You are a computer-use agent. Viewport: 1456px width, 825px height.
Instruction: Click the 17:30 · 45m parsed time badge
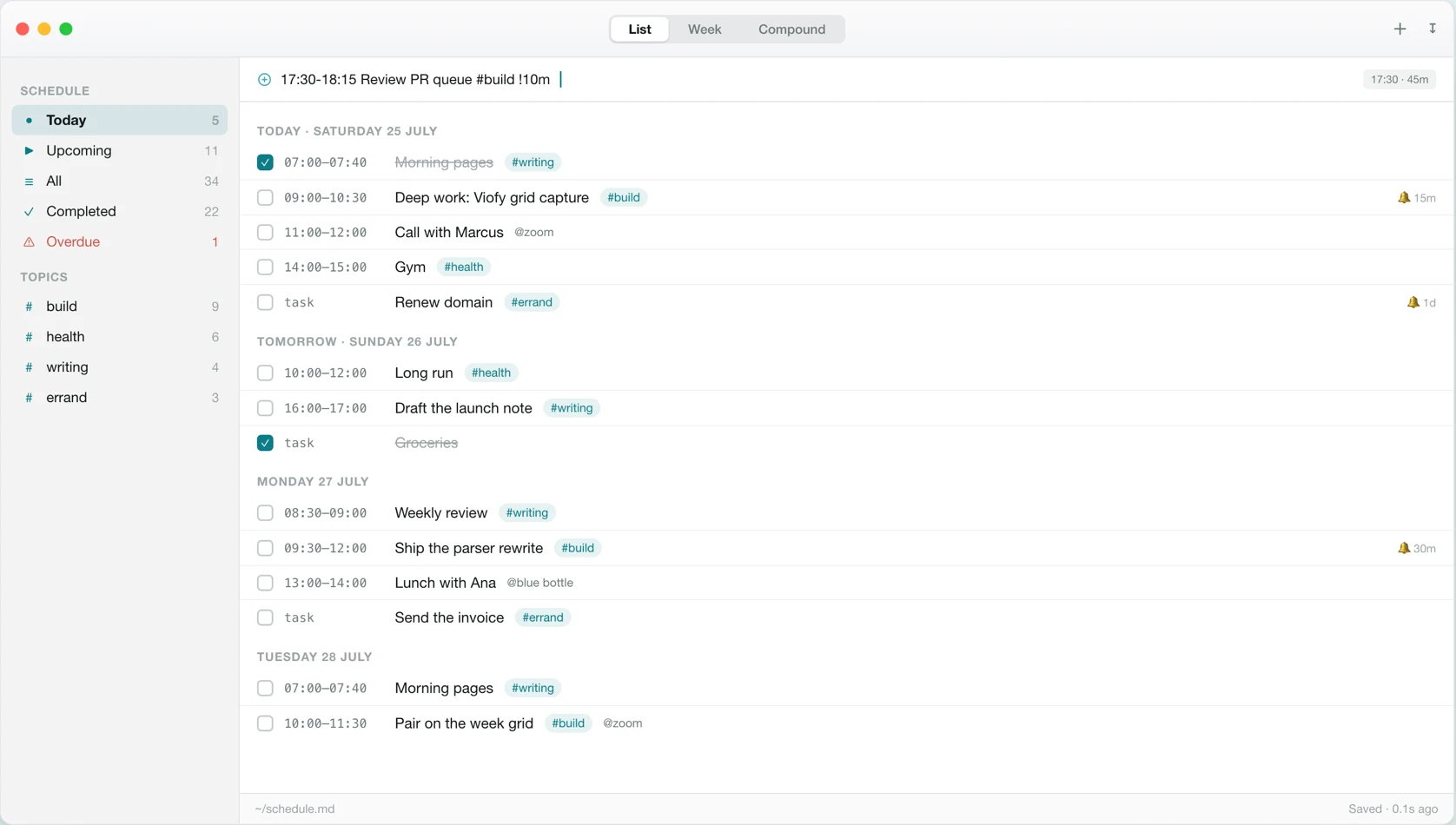point(1400,80)
